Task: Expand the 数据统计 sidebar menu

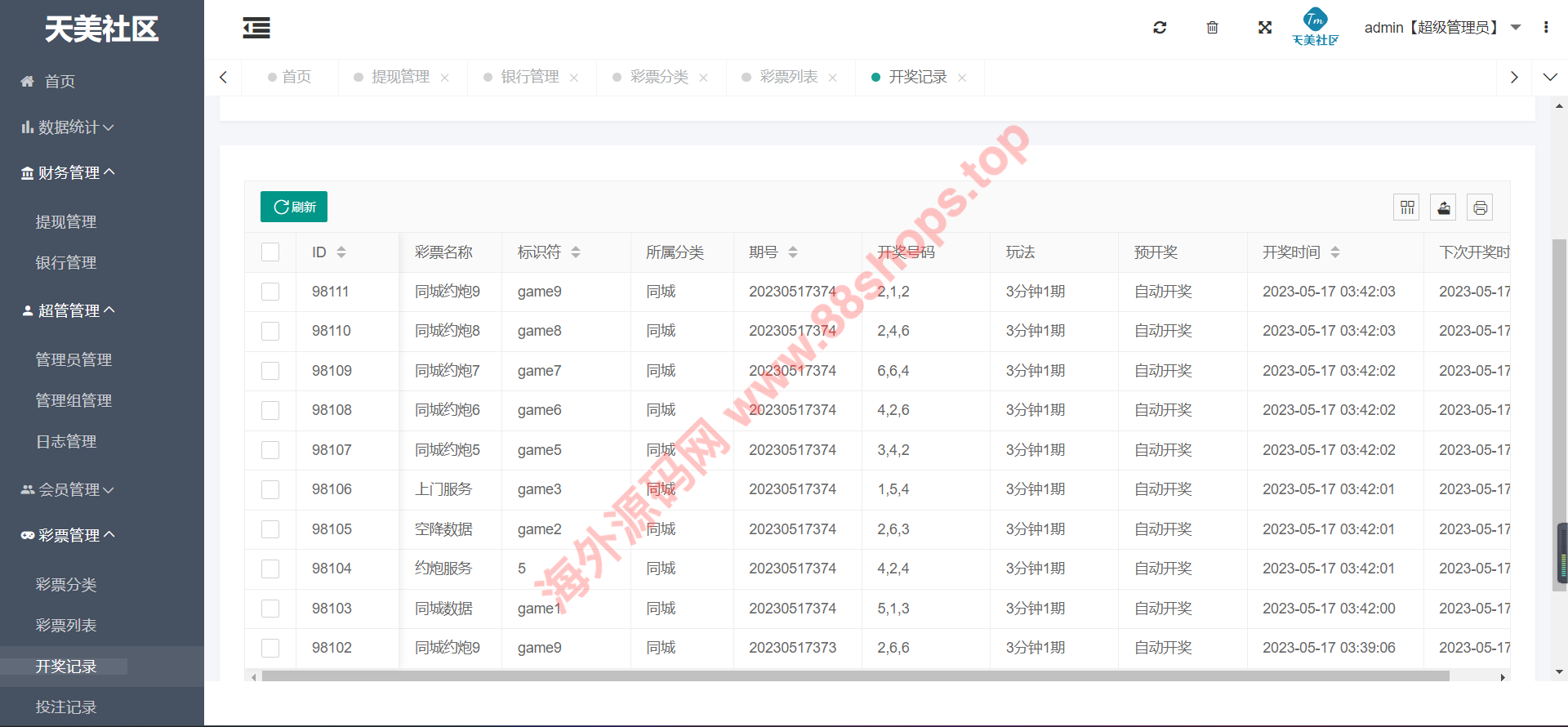Action: point(69,127)
